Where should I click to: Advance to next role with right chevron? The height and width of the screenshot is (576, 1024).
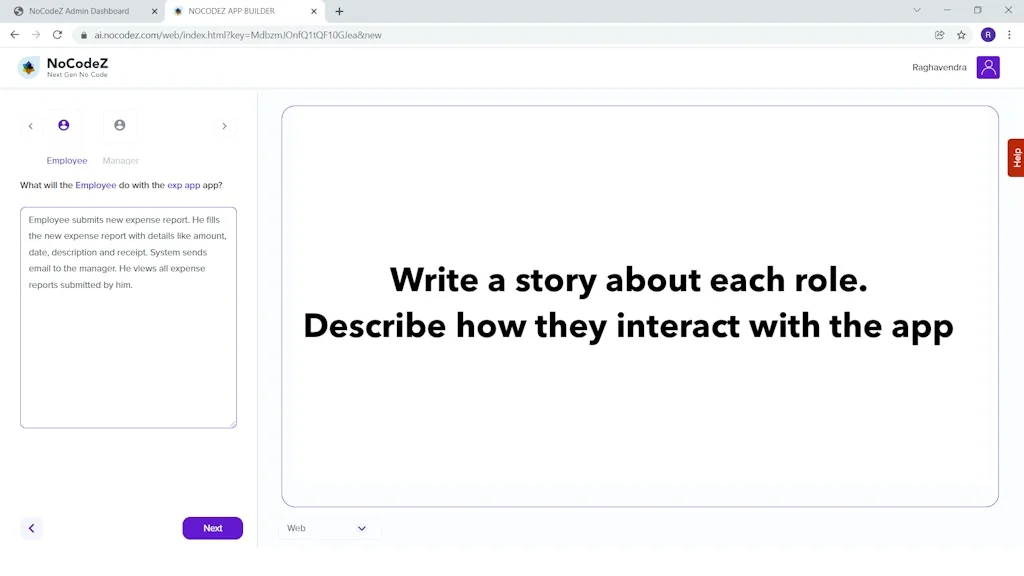(x=224, y=125)
